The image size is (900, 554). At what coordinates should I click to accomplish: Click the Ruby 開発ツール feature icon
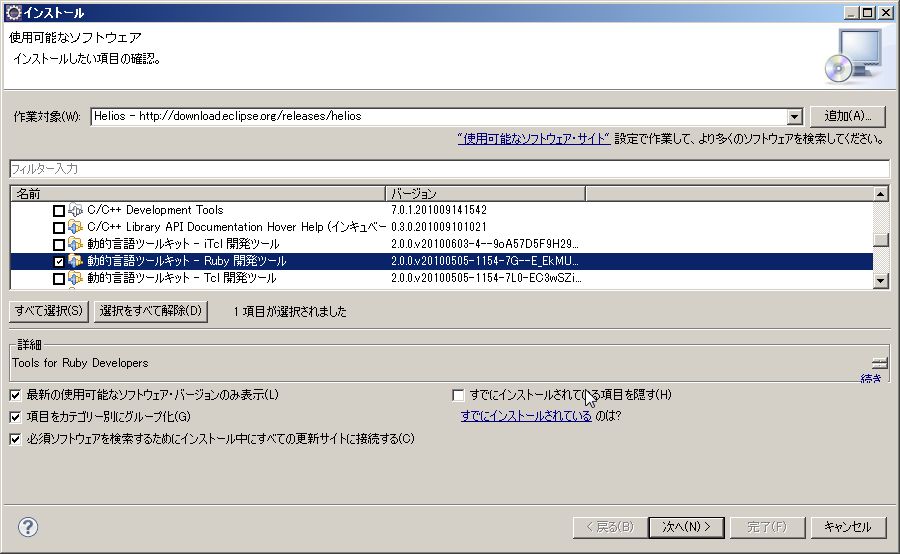point(75,261)
